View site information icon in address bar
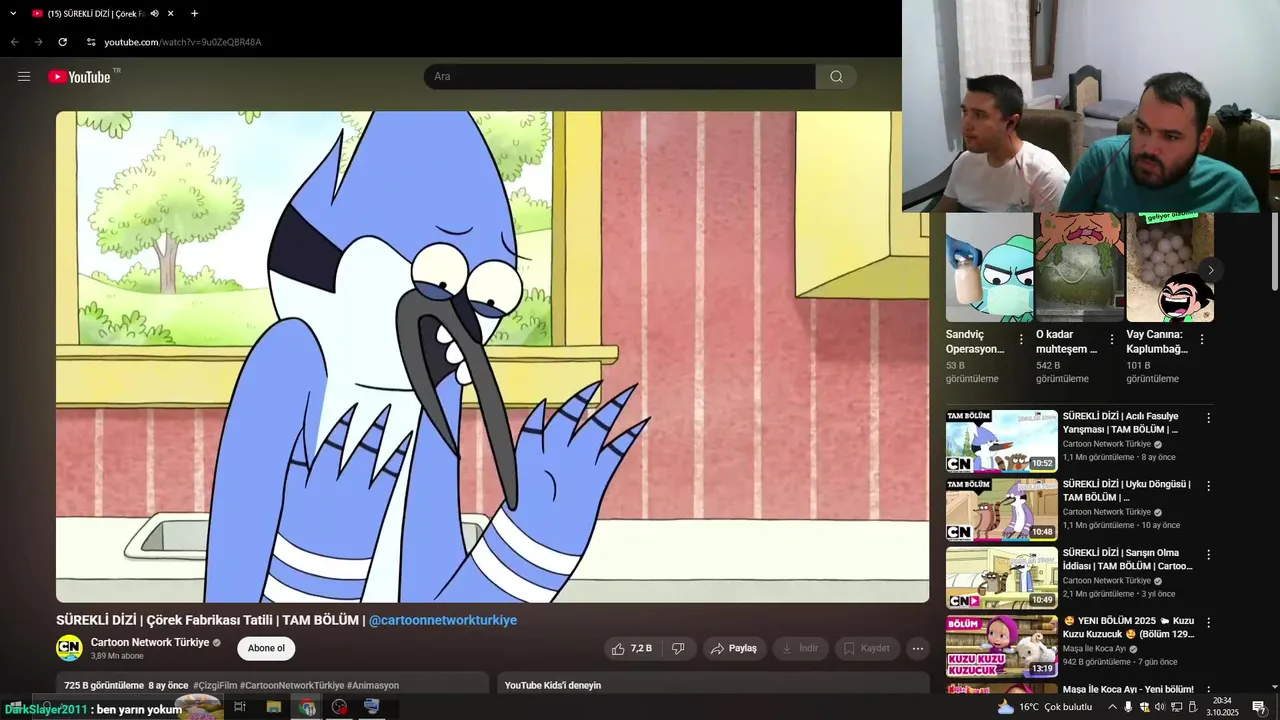This screenshot has width=1280, height=720. [x=91, y=42]
